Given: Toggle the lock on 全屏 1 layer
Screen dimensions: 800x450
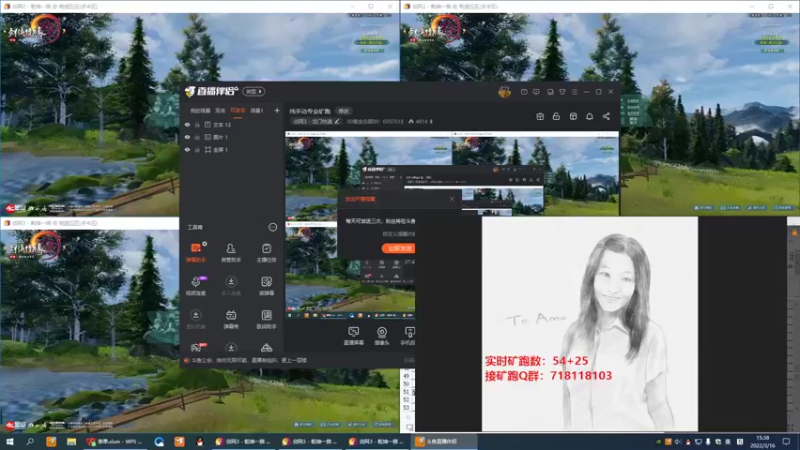Looking at the screenshot, I should pyautogui.click(x=197, y=149).
